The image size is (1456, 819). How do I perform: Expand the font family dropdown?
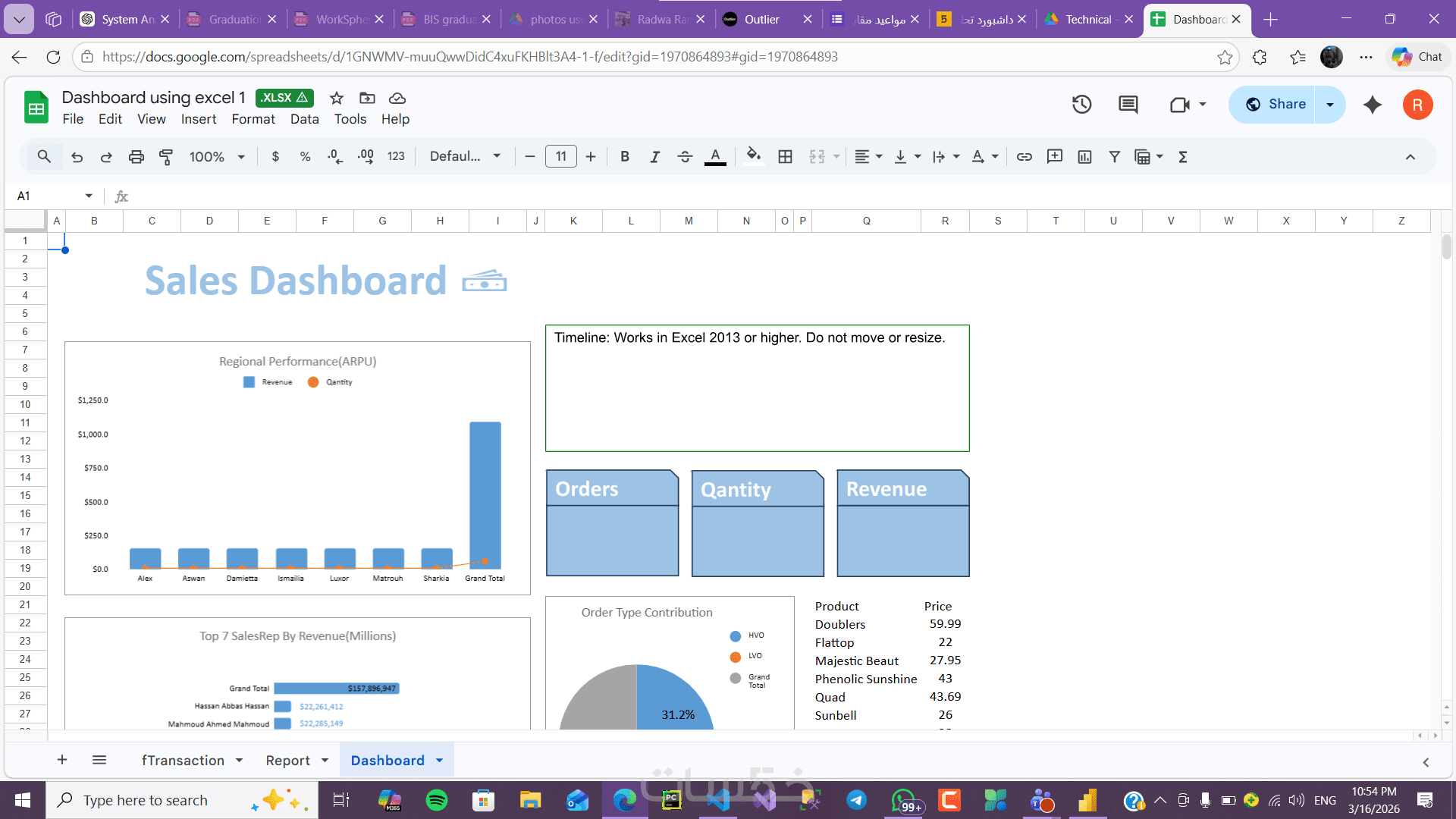465,157
